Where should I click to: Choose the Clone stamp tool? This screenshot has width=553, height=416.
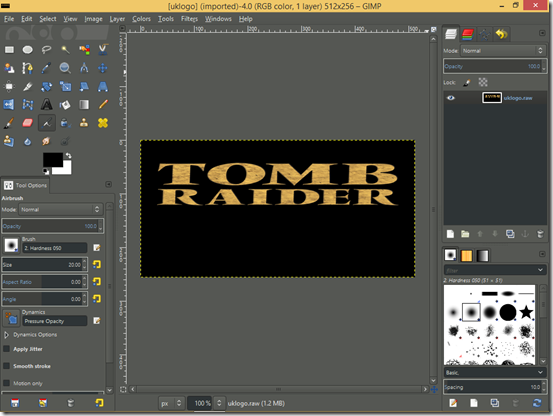tap(84, 123)
